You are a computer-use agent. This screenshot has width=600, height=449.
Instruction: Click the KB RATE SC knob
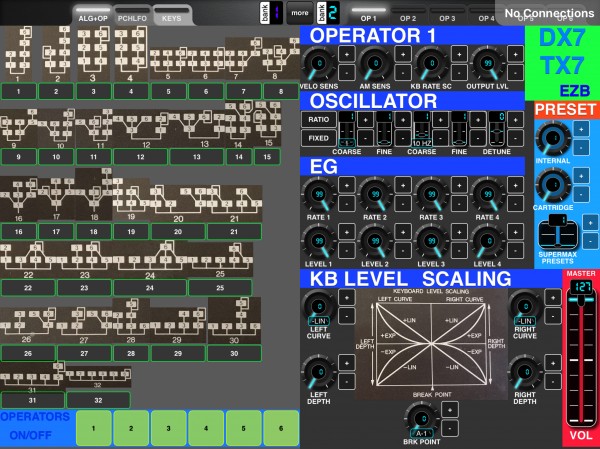tap(432, 64)
